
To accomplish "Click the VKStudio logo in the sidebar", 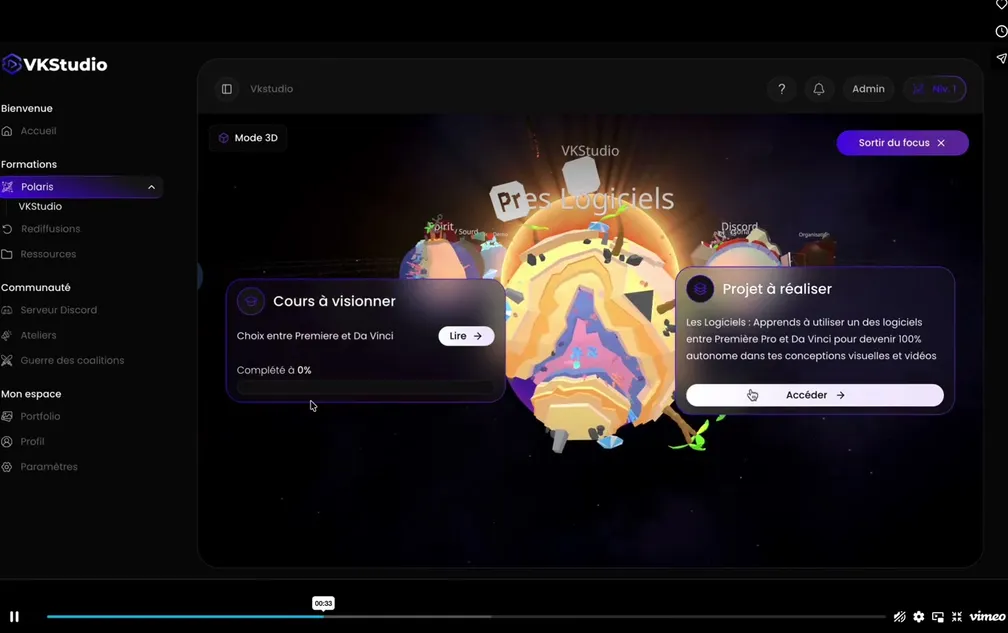I will [x=55, y=65].
